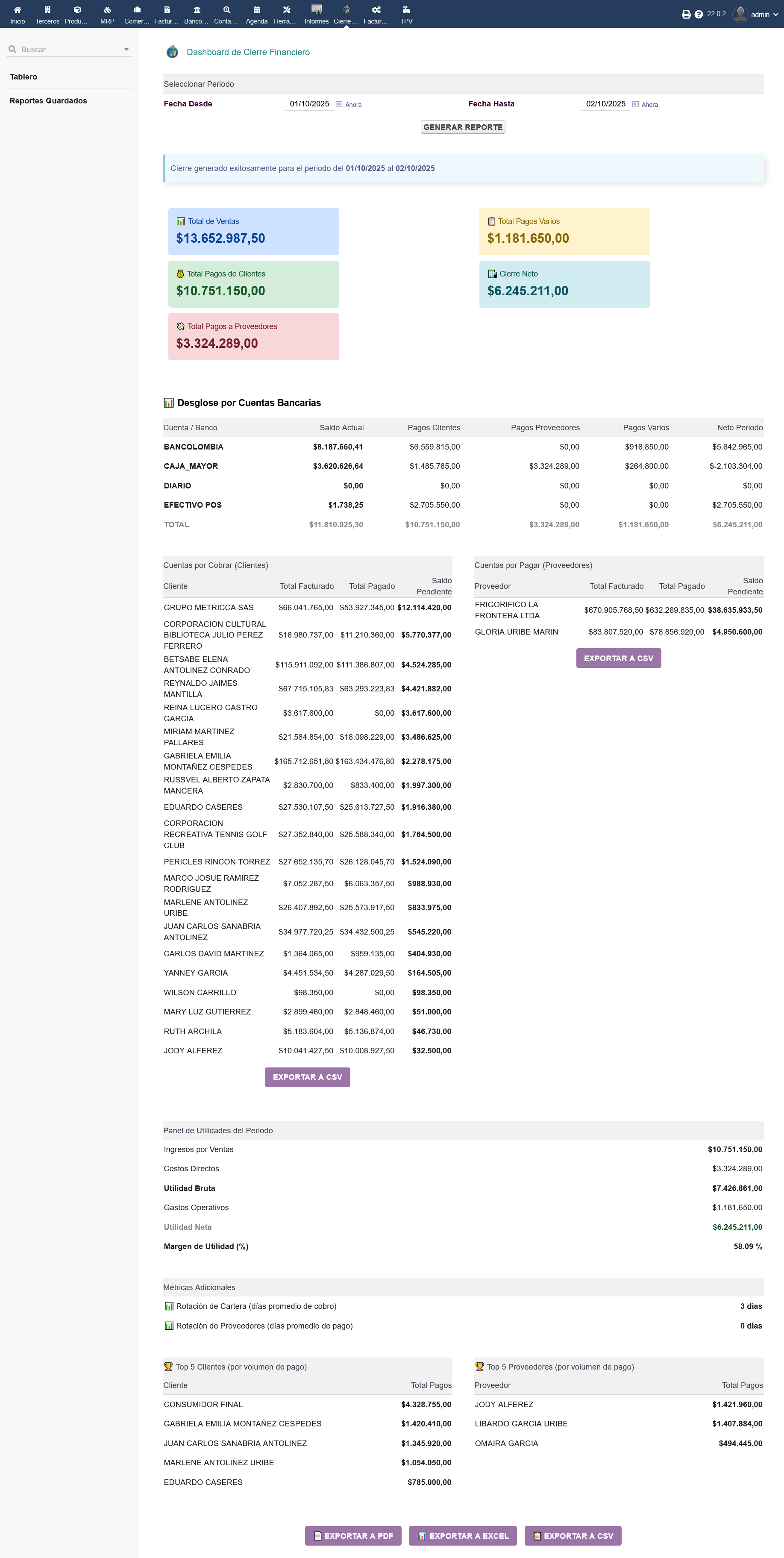The image size is (784, 1558).
Task: Click Saldo Actual column header
Action: pyautogui.click(x=342, y=428)
